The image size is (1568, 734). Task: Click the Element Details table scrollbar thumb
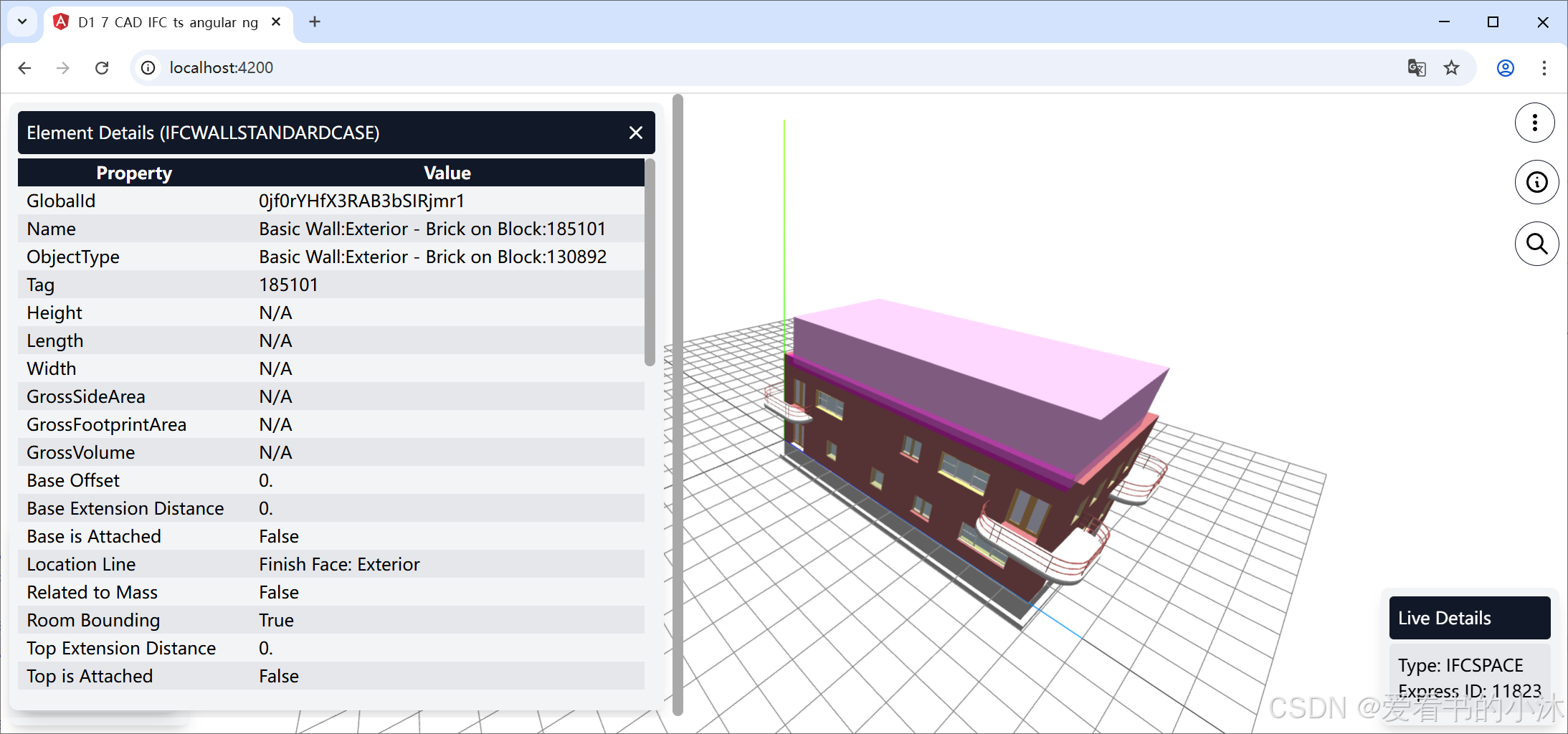point(650,262)
